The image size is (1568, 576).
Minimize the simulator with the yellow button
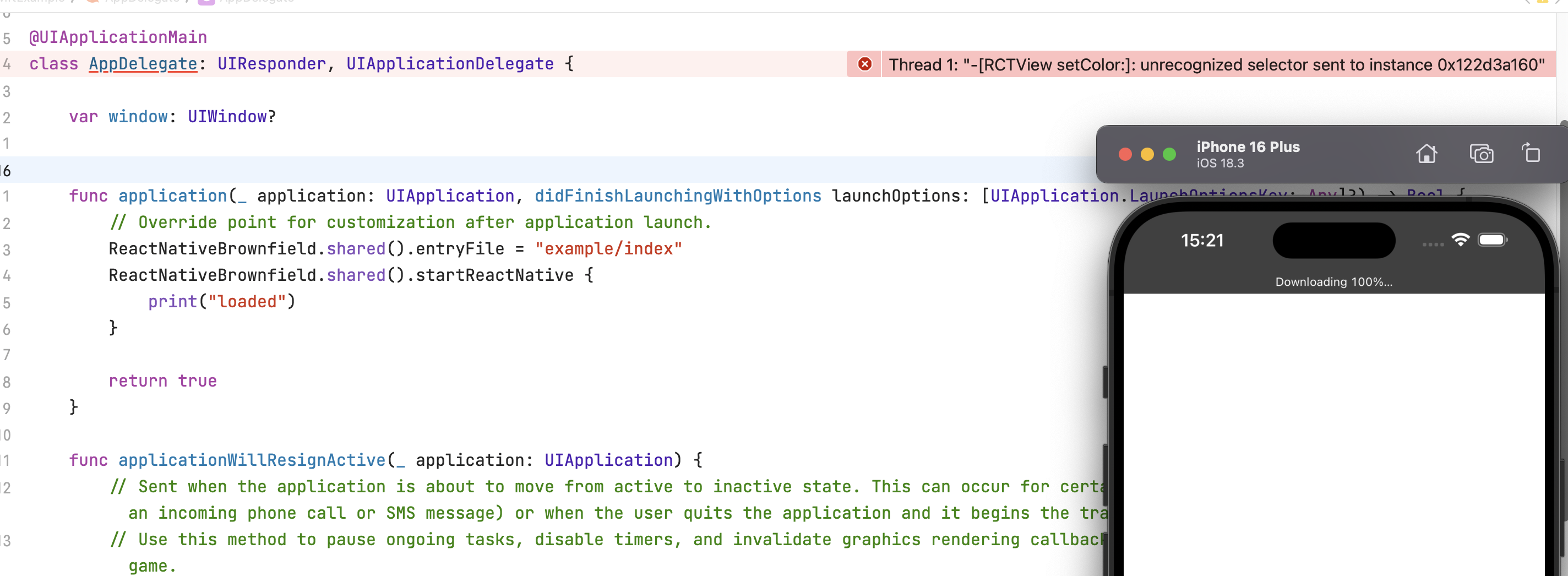[x=1147, y=154]
